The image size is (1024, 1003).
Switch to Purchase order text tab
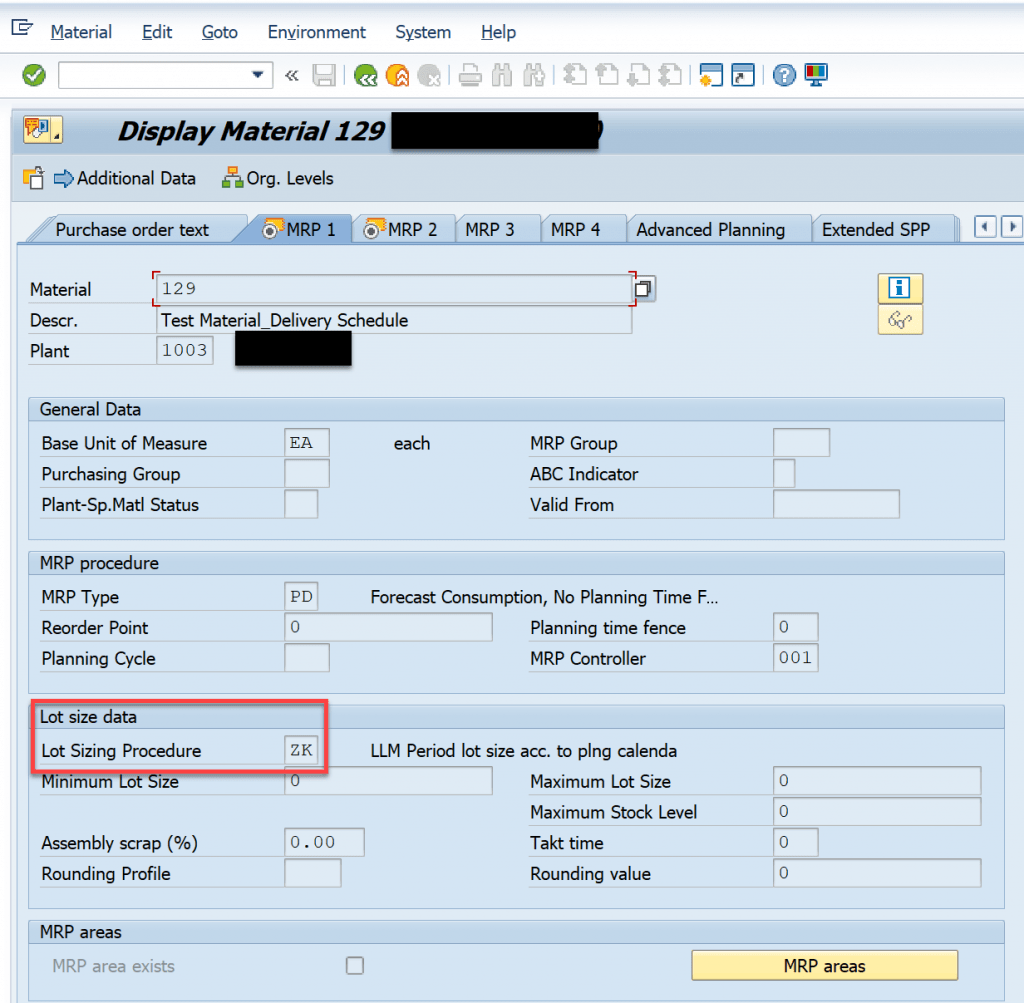tap(133, 230)
